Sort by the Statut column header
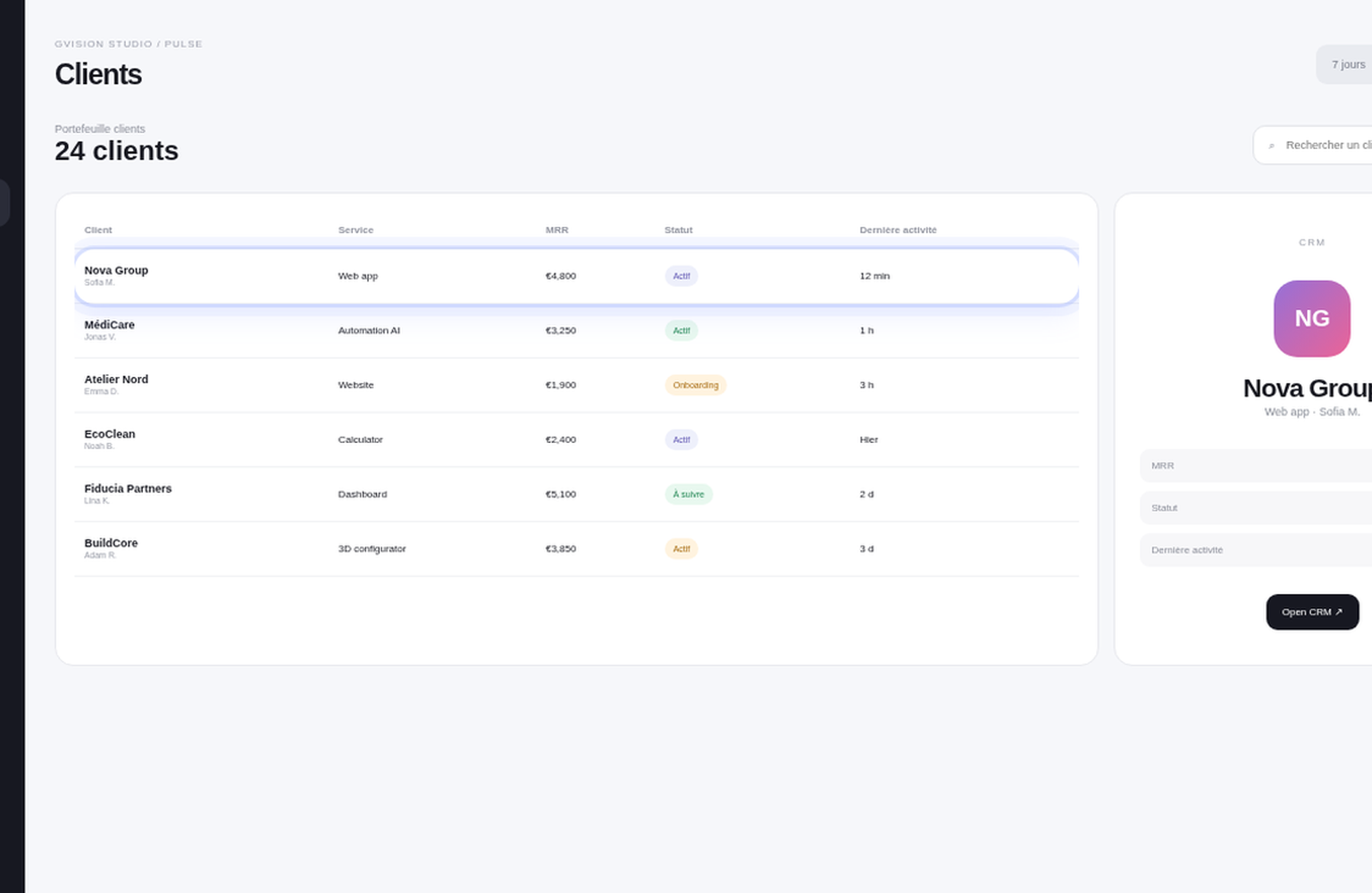Image resolution: width=1372 pixels, height=893 pixels. [x=678, y=230]
